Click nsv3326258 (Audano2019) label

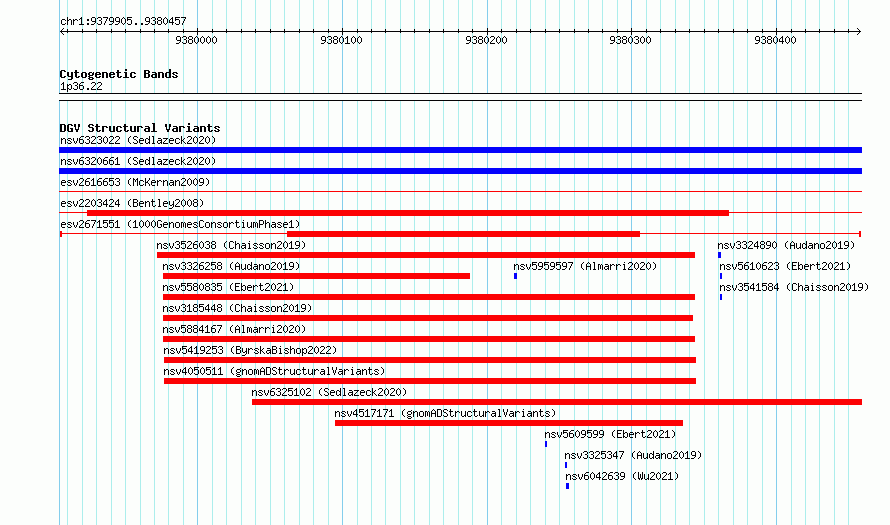(231, 266)
